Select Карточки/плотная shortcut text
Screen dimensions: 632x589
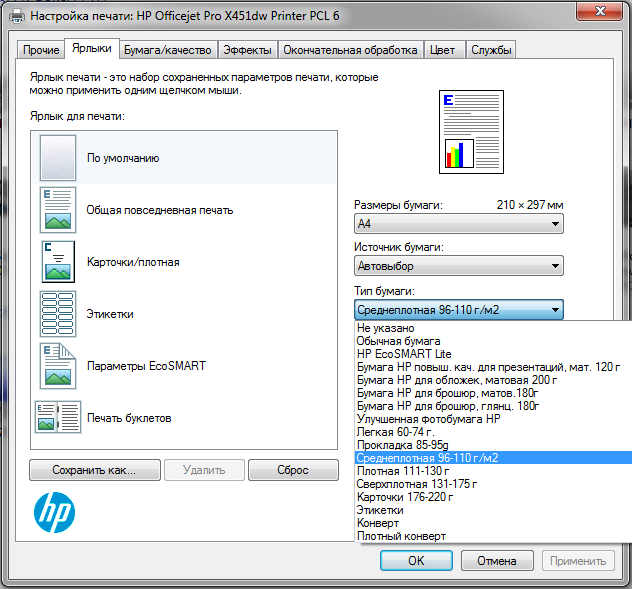tap(133, 262)
